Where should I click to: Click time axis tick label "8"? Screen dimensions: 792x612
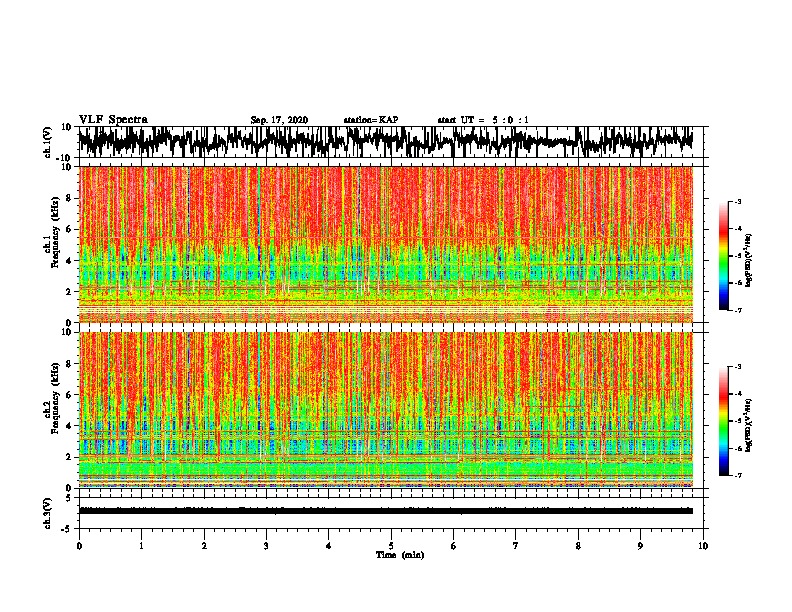[x=578, y=546]
